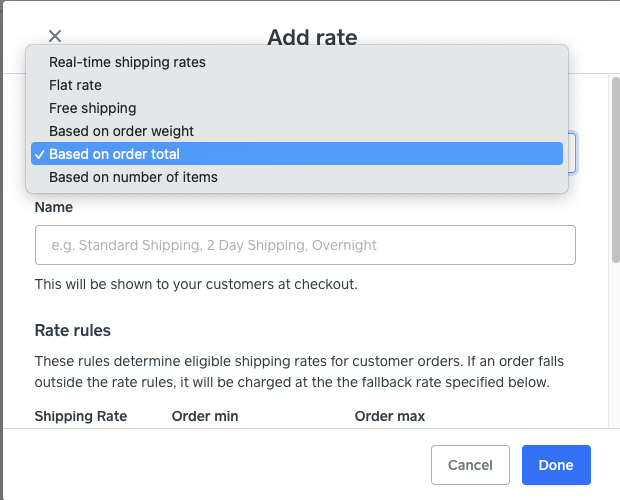Image resolution: width=620 pixels, height=500 pixels.
Task: Click the Name field label
Action: 53,207
